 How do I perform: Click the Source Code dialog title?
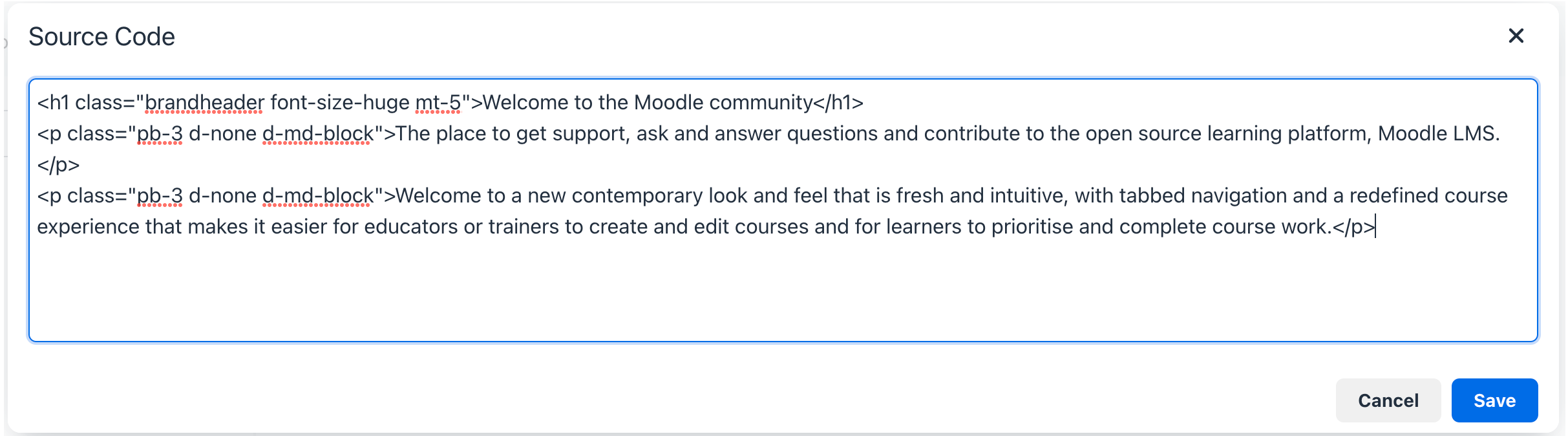pyautogui.click(x=101, y=37)
